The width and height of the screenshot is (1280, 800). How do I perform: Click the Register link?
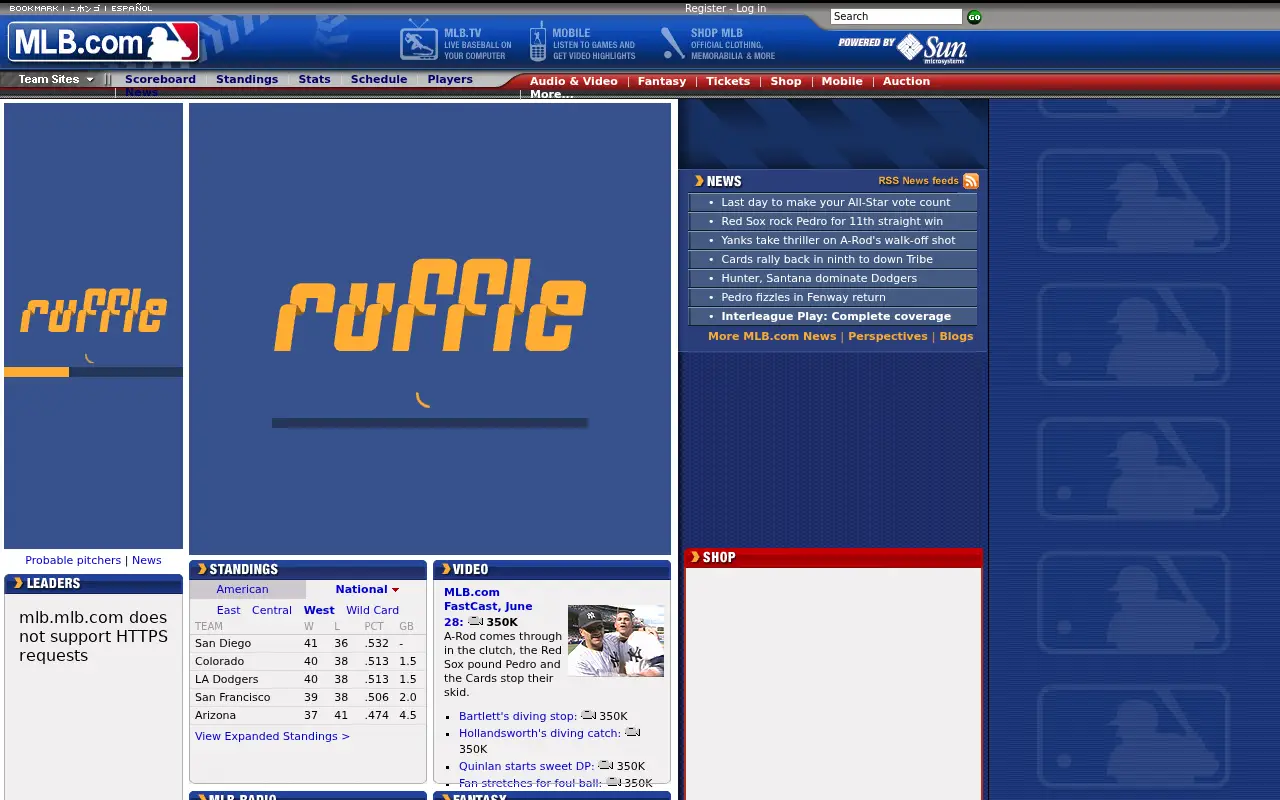(x=705, y=8)
